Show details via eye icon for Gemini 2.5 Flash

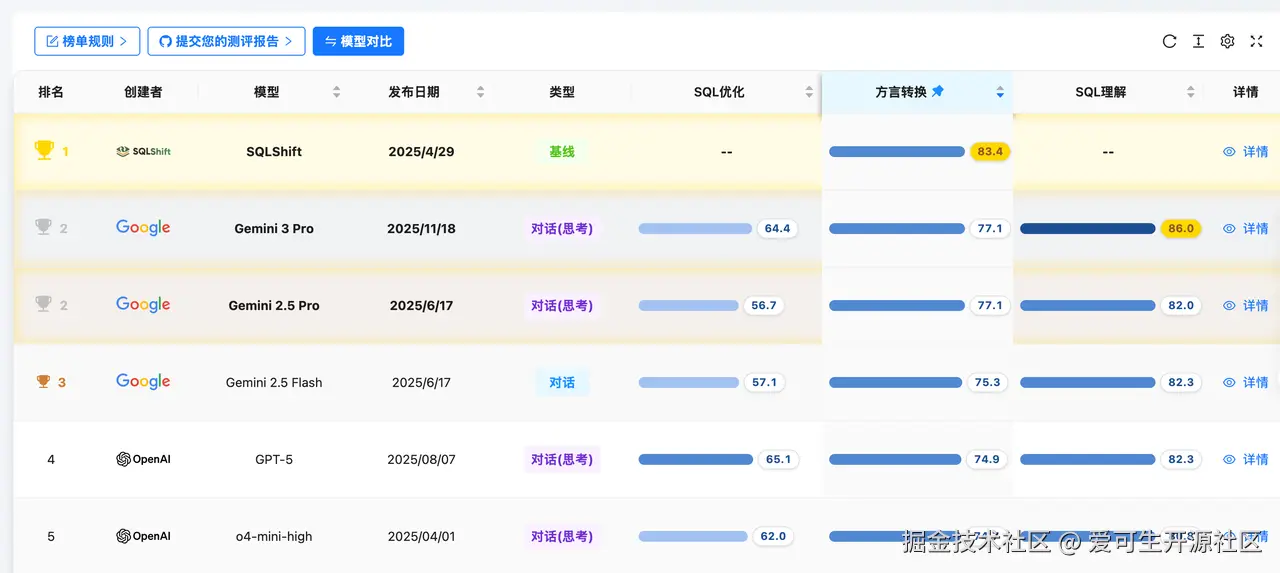[1230, 382]
